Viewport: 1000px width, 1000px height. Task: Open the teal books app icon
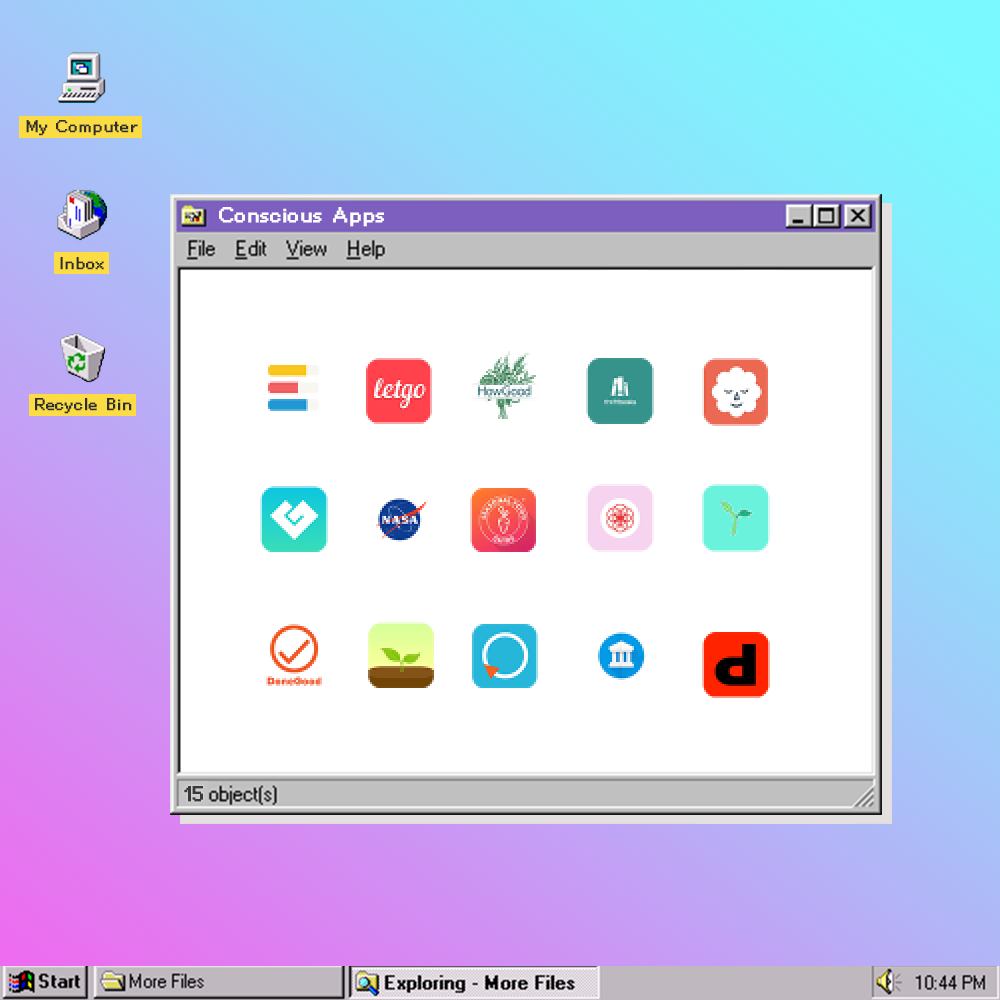[x=619, y=390]
